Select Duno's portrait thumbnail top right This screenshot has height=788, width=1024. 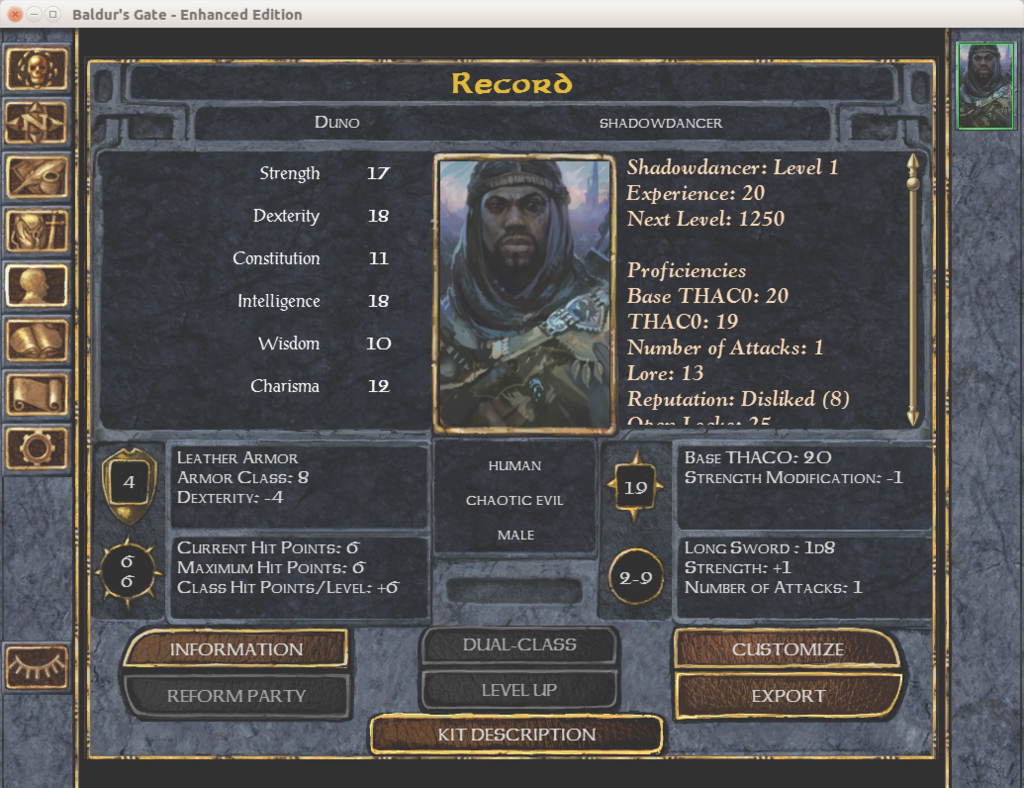click(x=985, y=85)
